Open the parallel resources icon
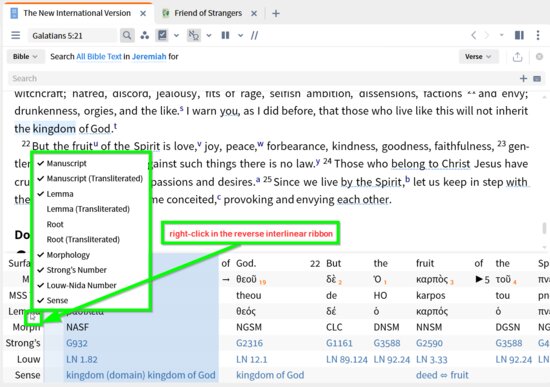This screenshot has width=550, height=387. (x=145, y=35)
